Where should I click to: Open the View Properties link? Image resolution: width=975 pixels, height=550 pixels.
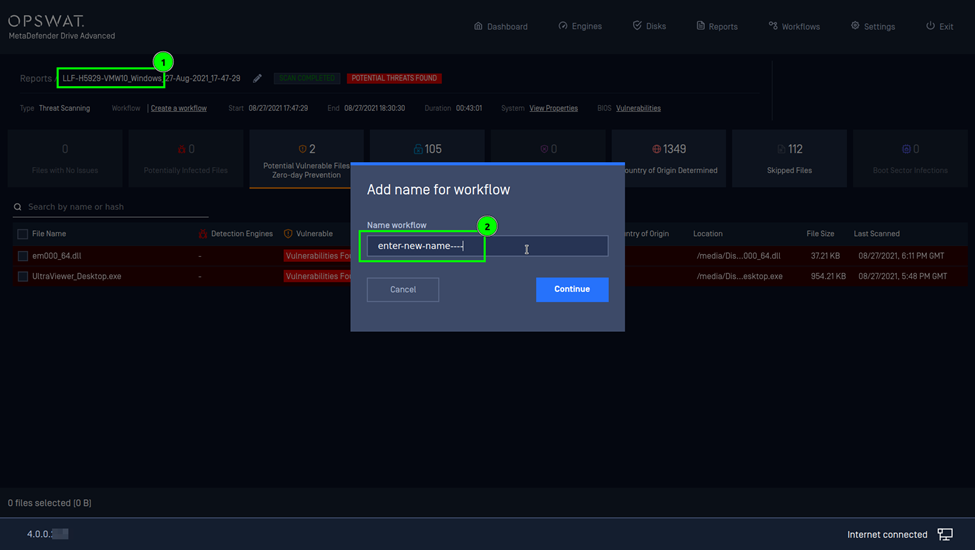pyautogui.click(x=553, y=108)
